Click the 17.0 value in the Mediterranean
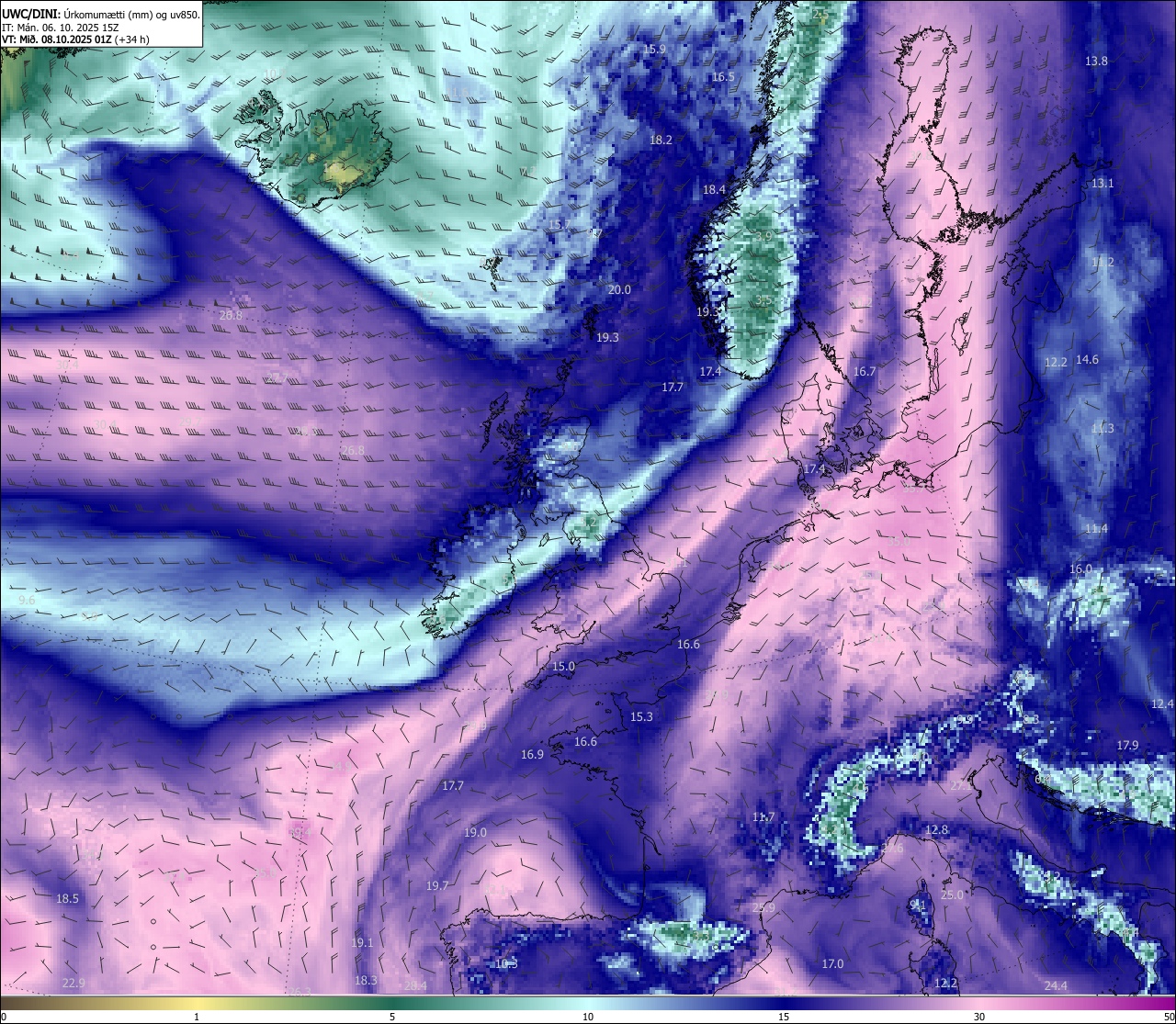The image size is (1176, 1024). [832, 963]
